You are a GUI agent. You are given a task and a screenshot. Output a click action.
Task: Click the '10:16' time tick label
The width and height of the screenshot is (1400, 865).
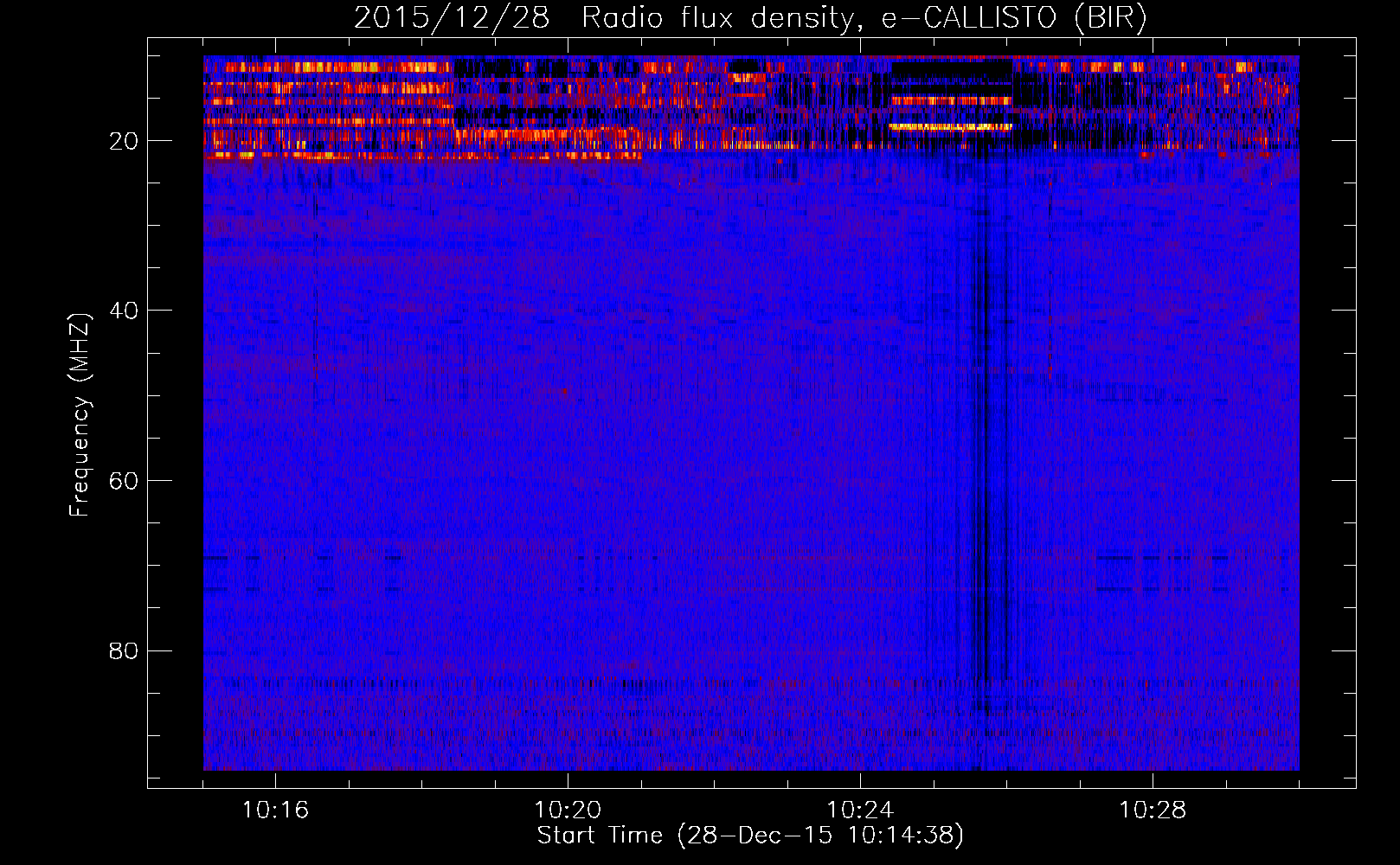(x=275, y=811)
